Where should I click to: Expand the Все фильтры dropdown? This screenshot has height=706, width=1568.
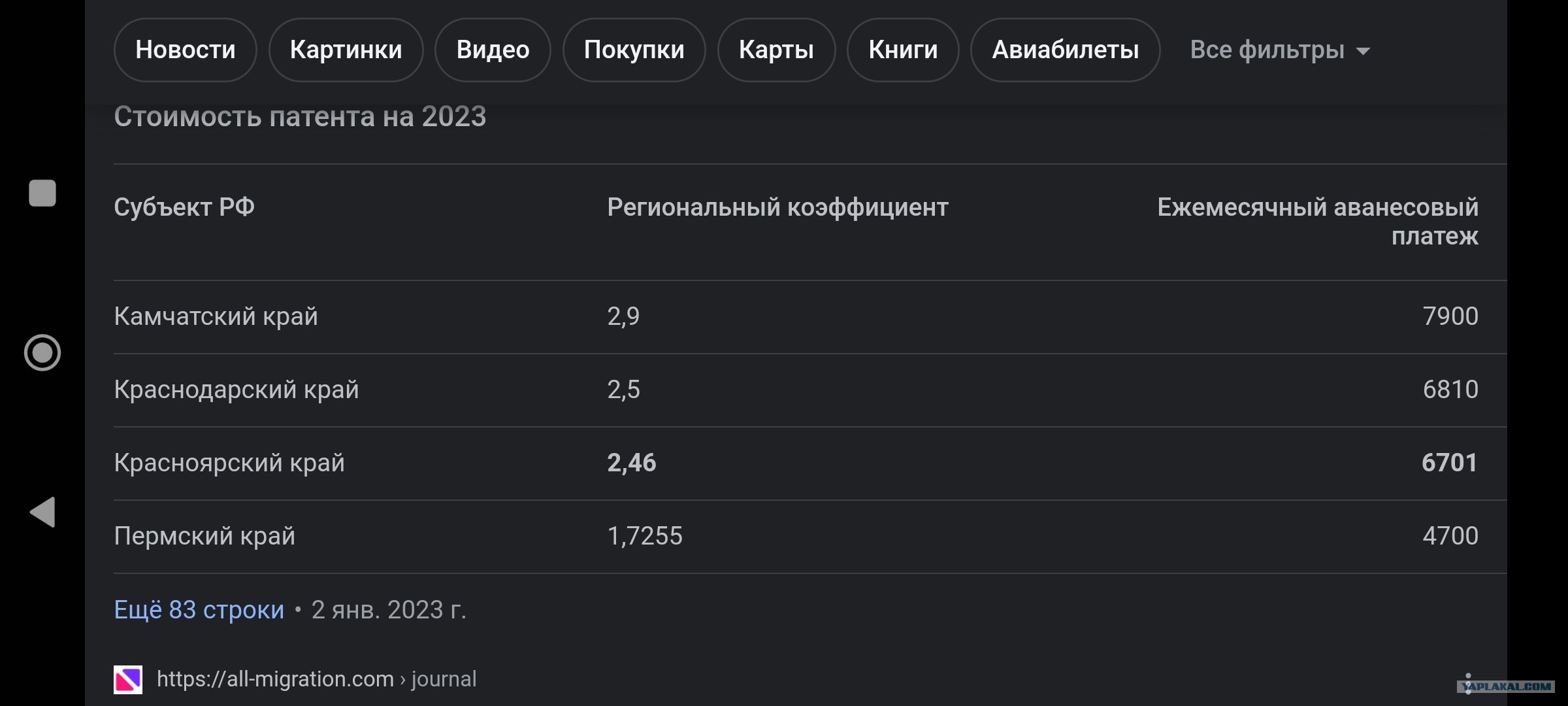[x=1280, y=50]
